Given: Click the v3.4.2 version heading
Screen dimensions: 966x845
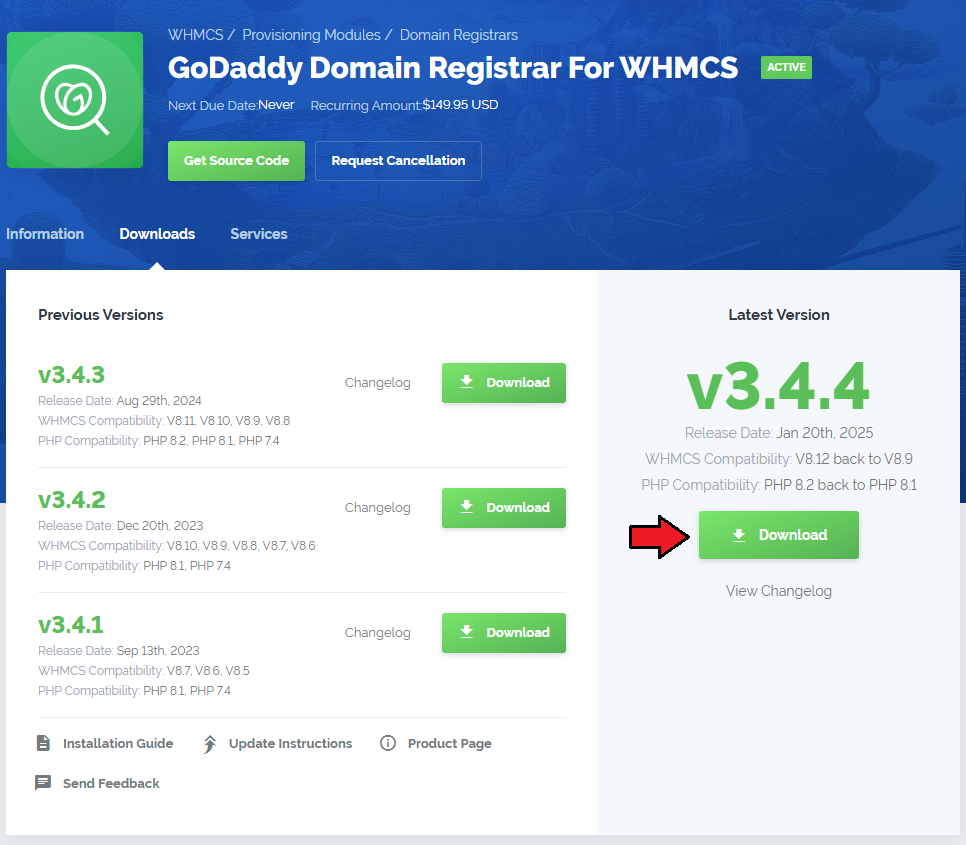Looking at the screenshot, I should coord(71,500).
